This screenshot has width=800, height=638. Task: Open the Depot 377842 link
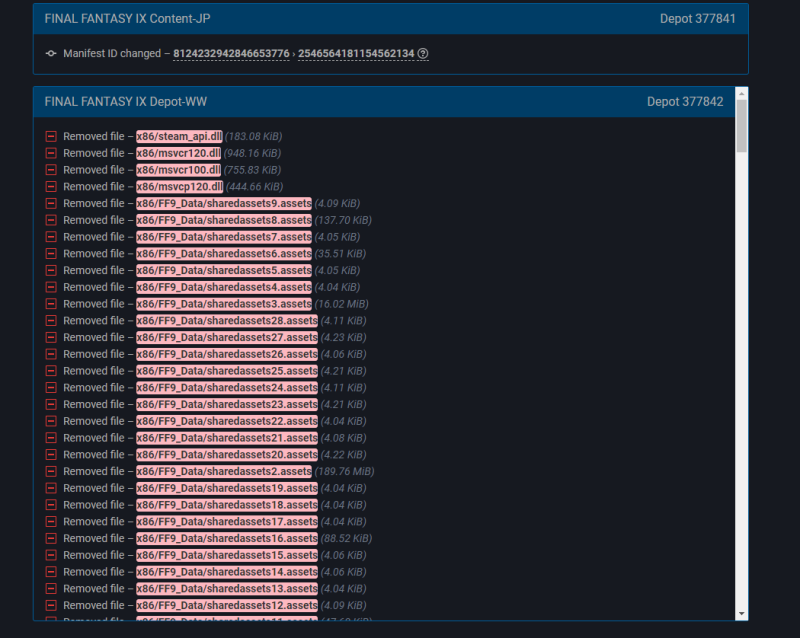(685, 102)
